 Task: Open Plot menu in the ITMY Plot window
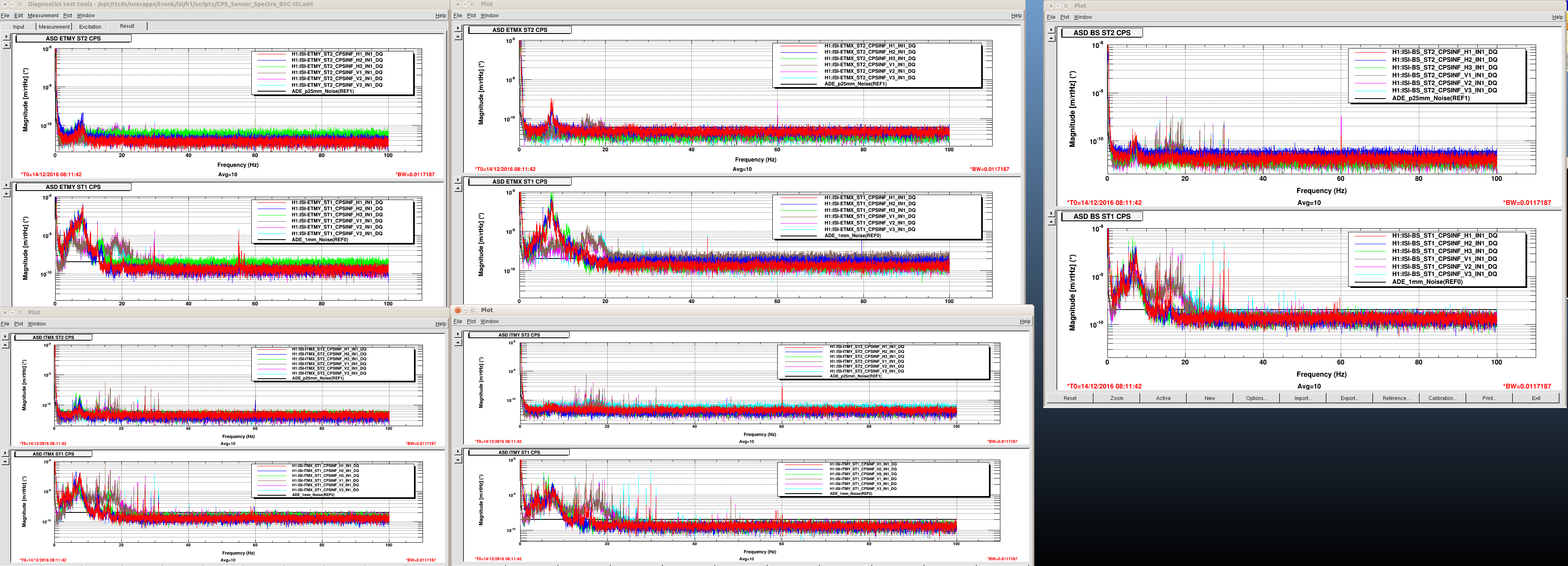point(471,321)
